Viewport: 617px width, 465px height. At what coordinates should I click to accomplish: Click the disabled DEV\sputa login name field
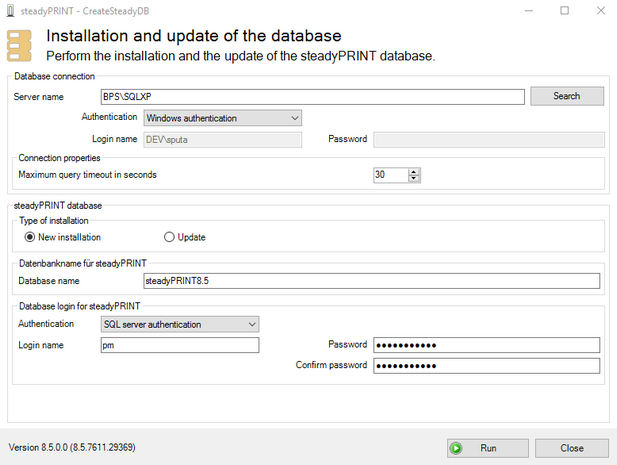pos(223,140)
